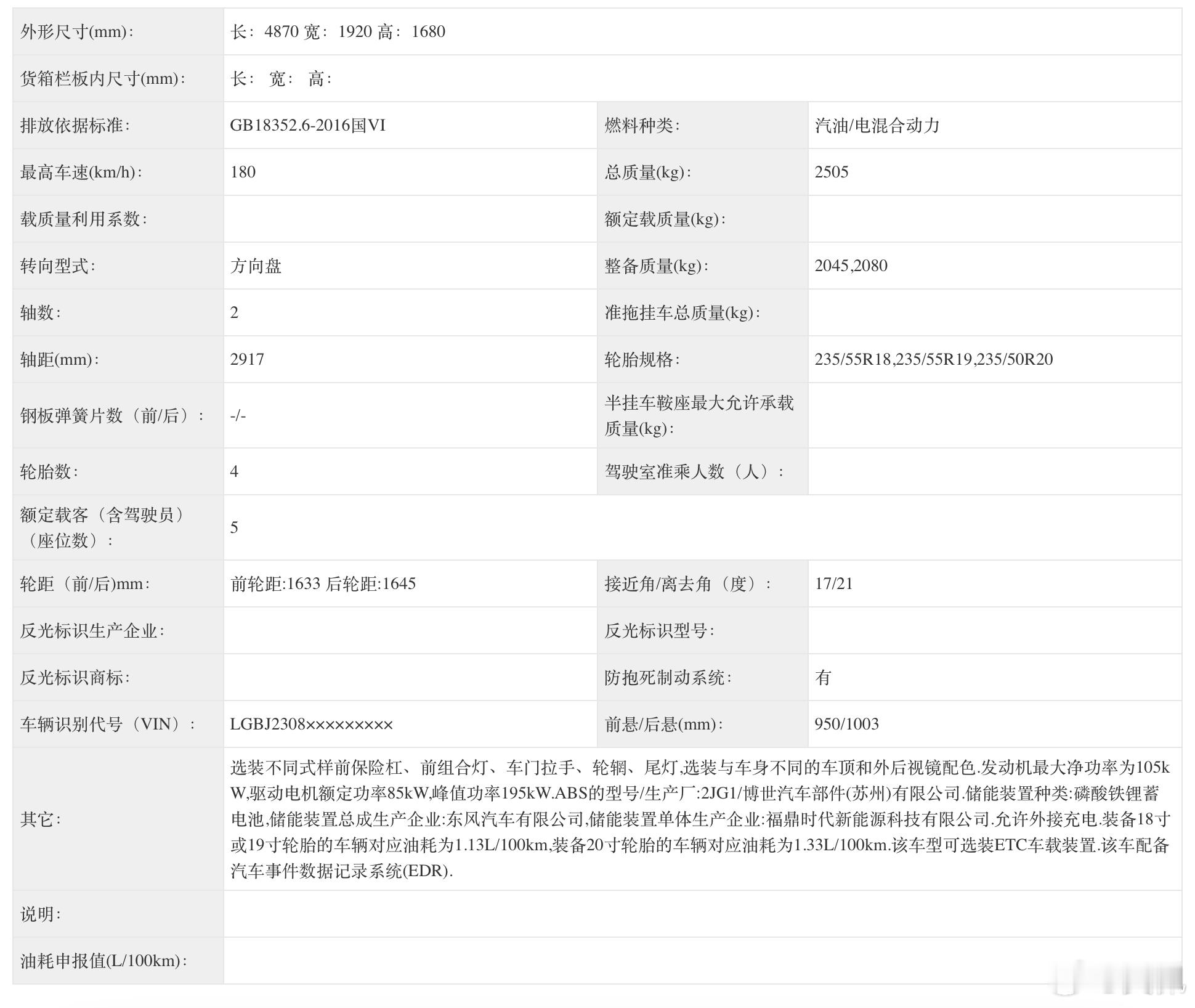The image size is (1195, 1008).
Task: Click the 防抱死制动系统 value 有
Action: tap(823, 678)
